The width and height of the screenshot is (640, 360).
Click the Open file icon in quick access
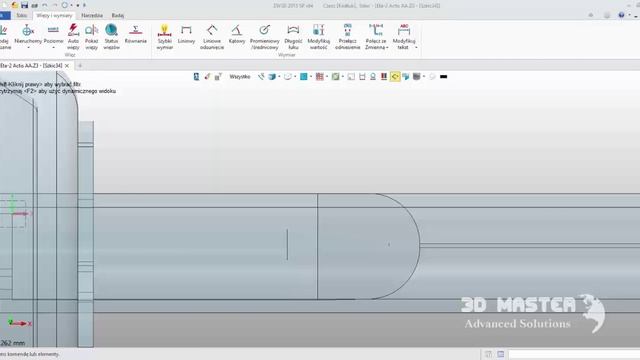(x=15, y=5)
